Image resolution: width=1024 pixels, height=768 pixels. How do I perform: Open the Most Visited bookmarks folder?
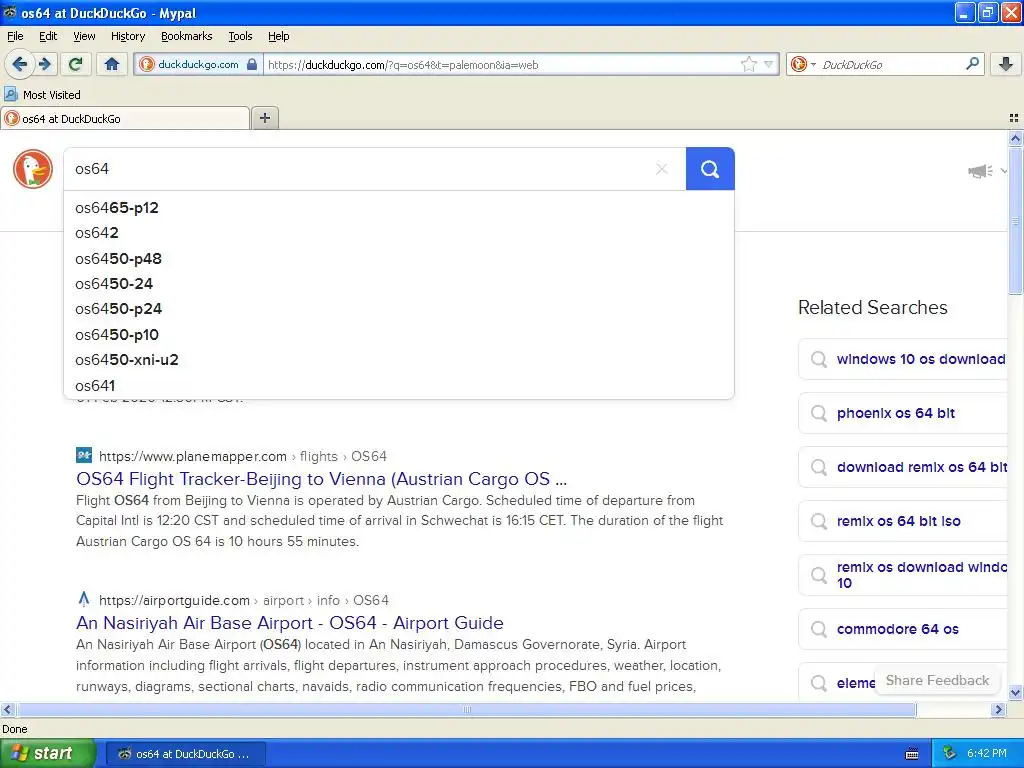coord(43,95)
